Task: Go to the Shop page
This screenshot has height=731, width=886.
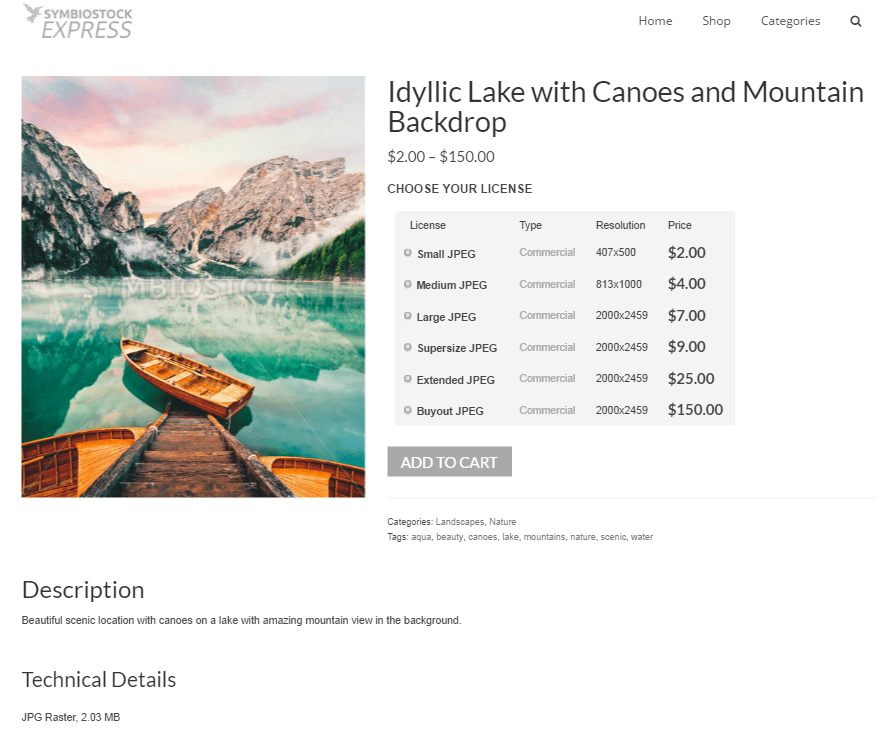Action: [x=716, y=21]
